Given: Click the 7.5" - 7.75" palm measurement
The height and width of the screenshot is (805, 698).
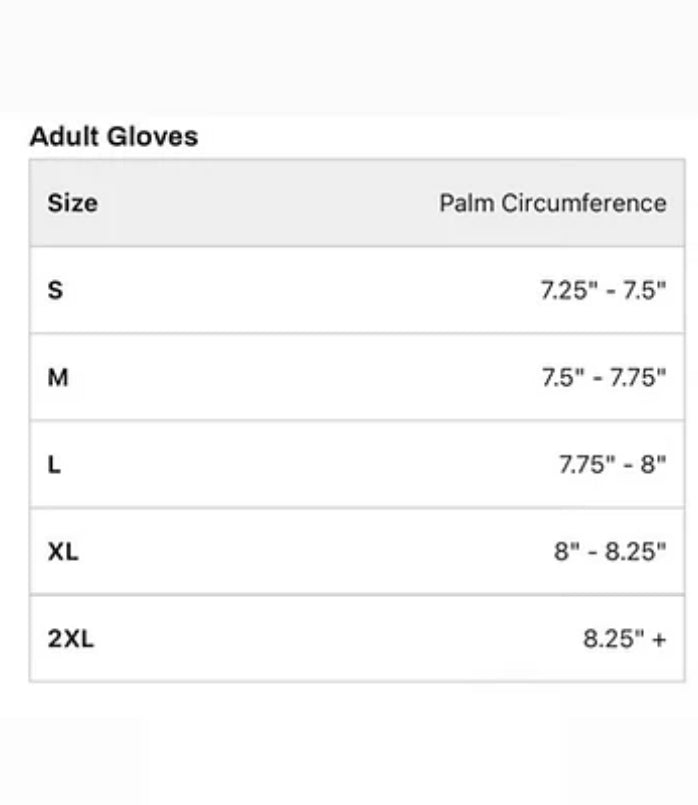Looking at the screenshot, I should coord(603,378).
